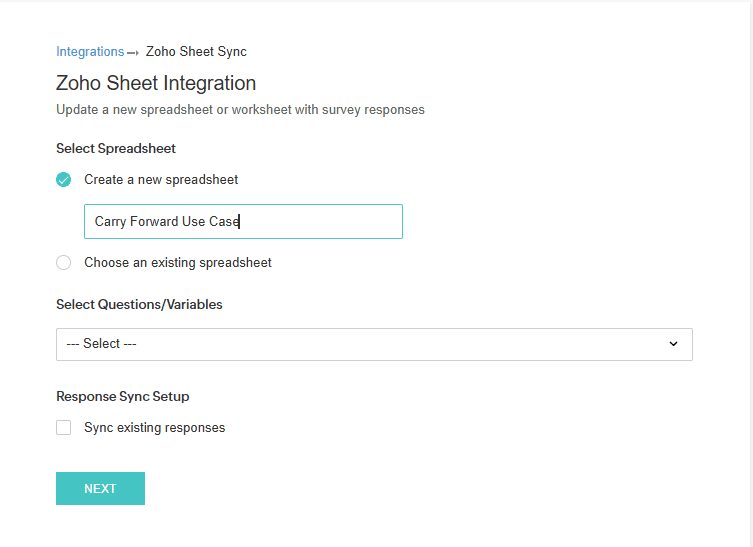Click the Zoho Sheet Sync breadcrumb
This screenshot has height=547, width=753.
pos(196,52)
